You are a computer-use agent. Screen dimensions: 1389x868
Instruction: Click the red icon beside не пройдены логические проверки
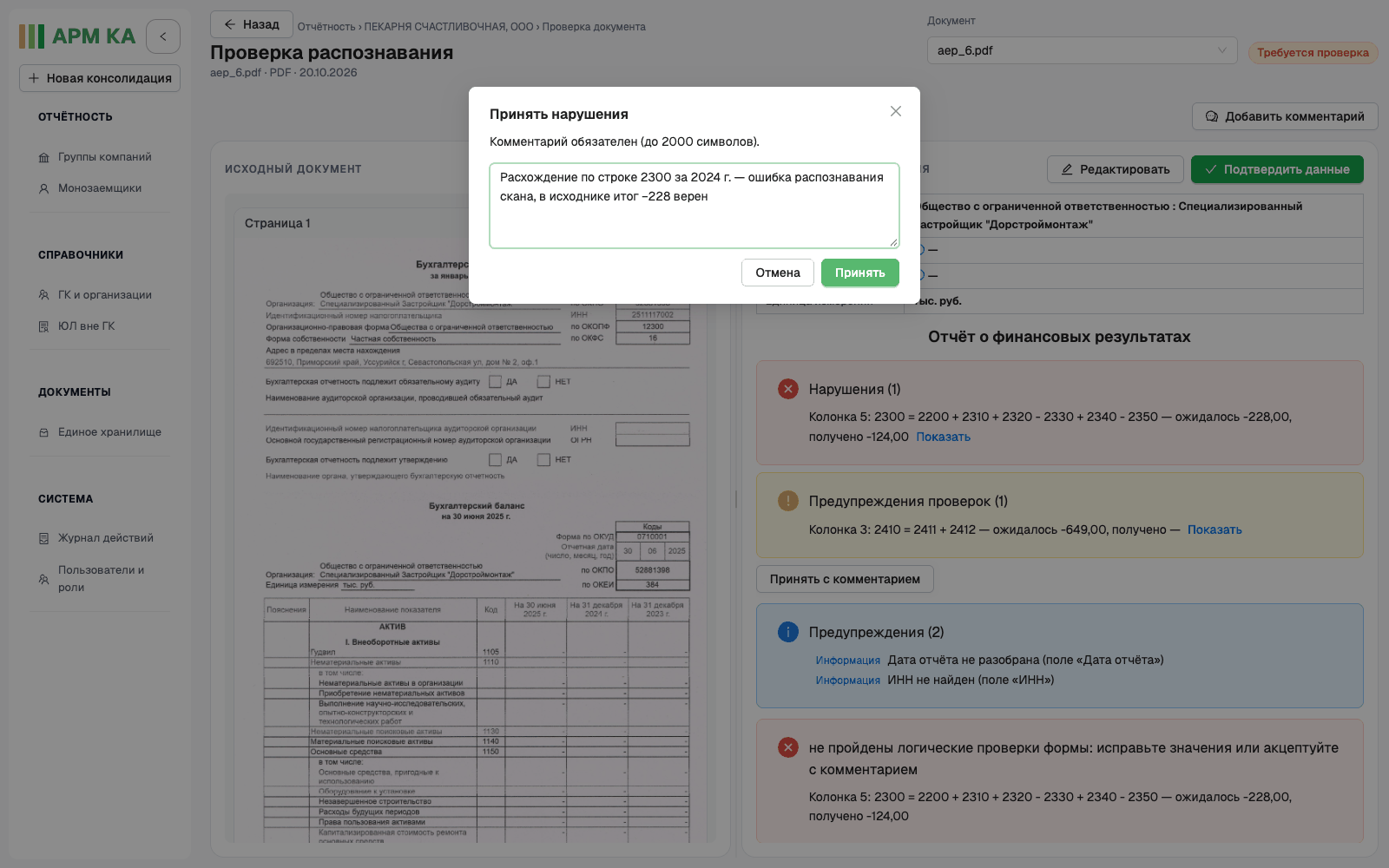(x=788, y=747)
